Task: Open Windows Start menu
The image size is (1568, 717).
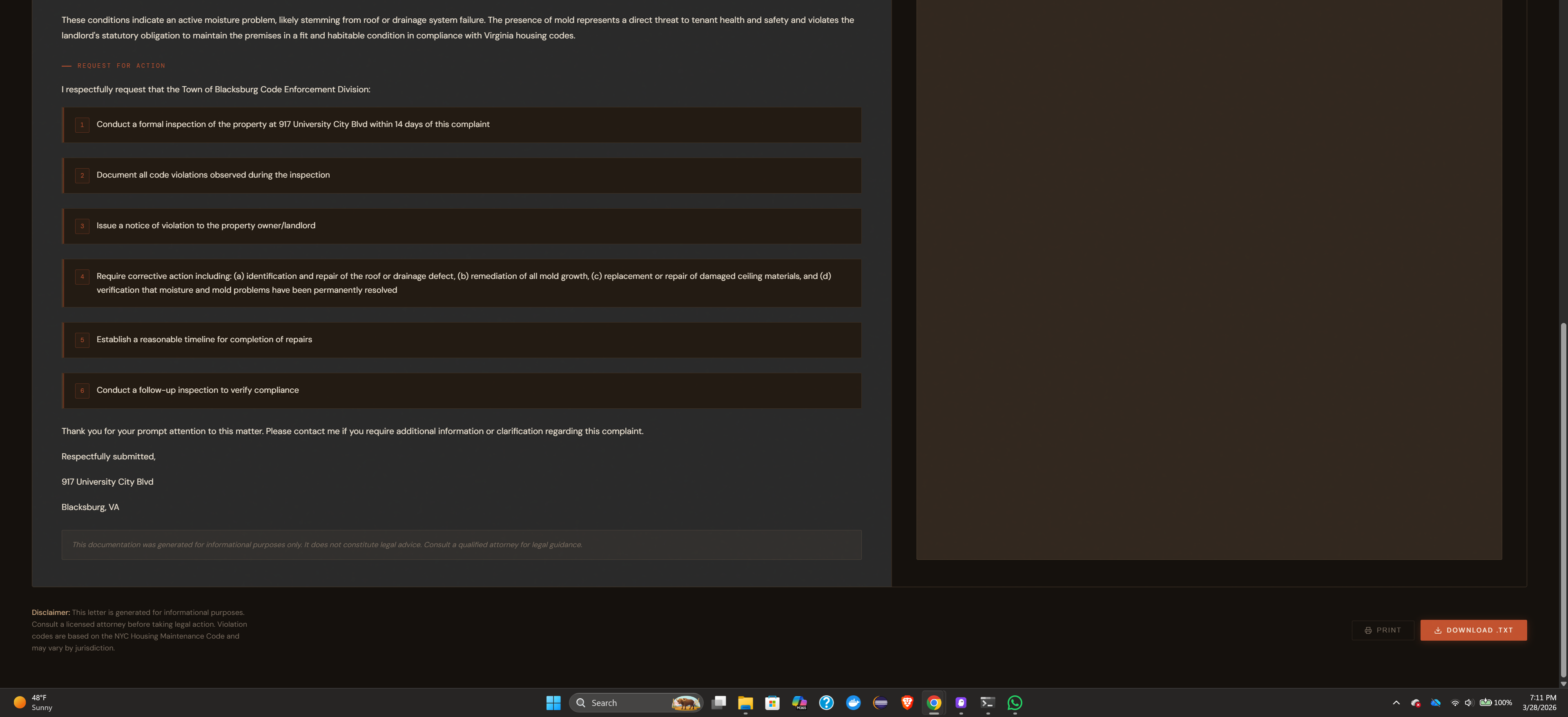Action: tap(553, 702)
